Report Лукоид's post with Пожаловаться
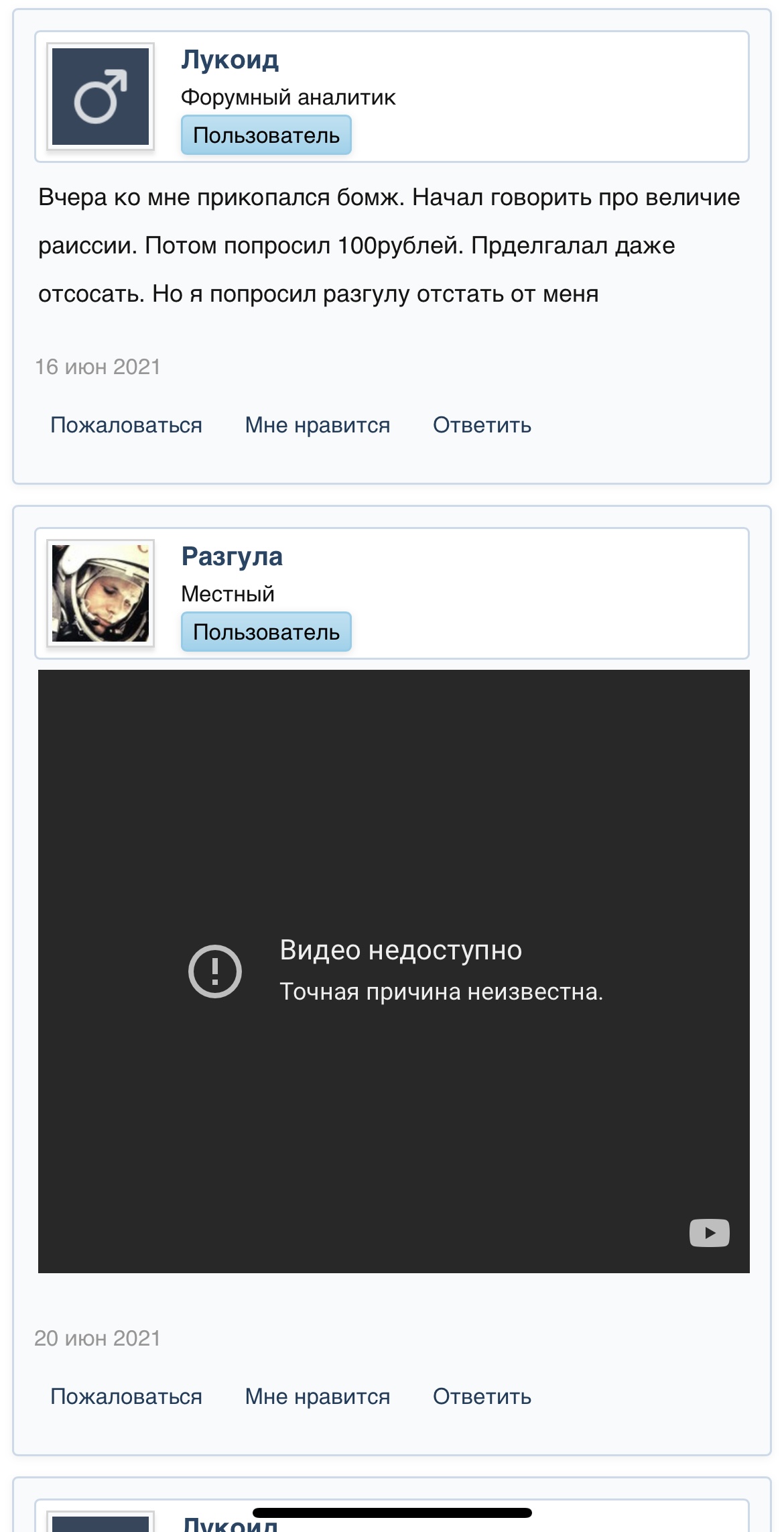The height and width of the screenshot is (1532, 784). click(x=126, y=425)
